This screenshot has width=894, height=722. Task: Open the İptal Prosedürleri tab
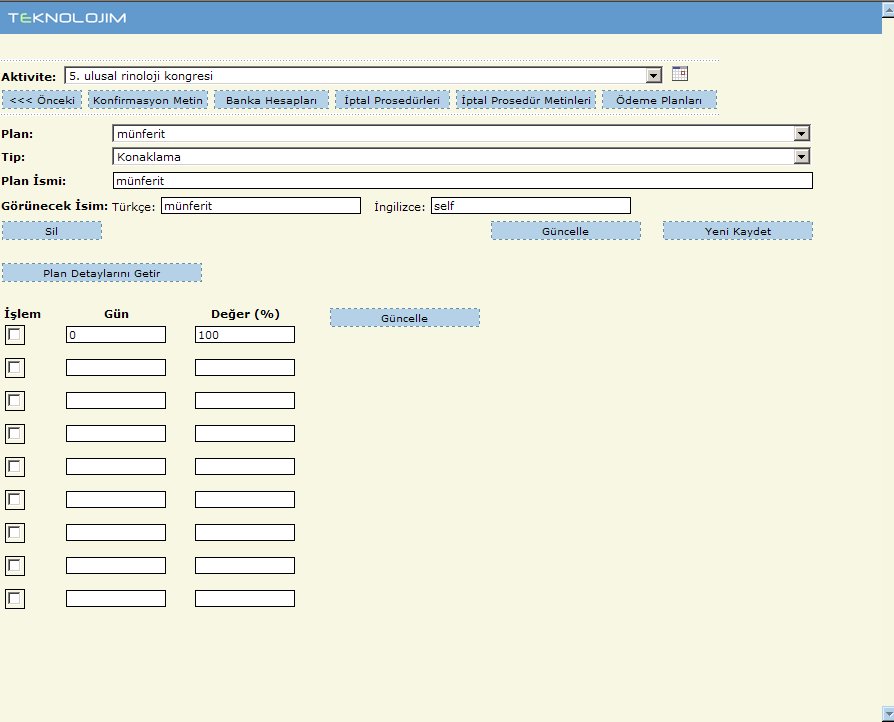(392, 100)
